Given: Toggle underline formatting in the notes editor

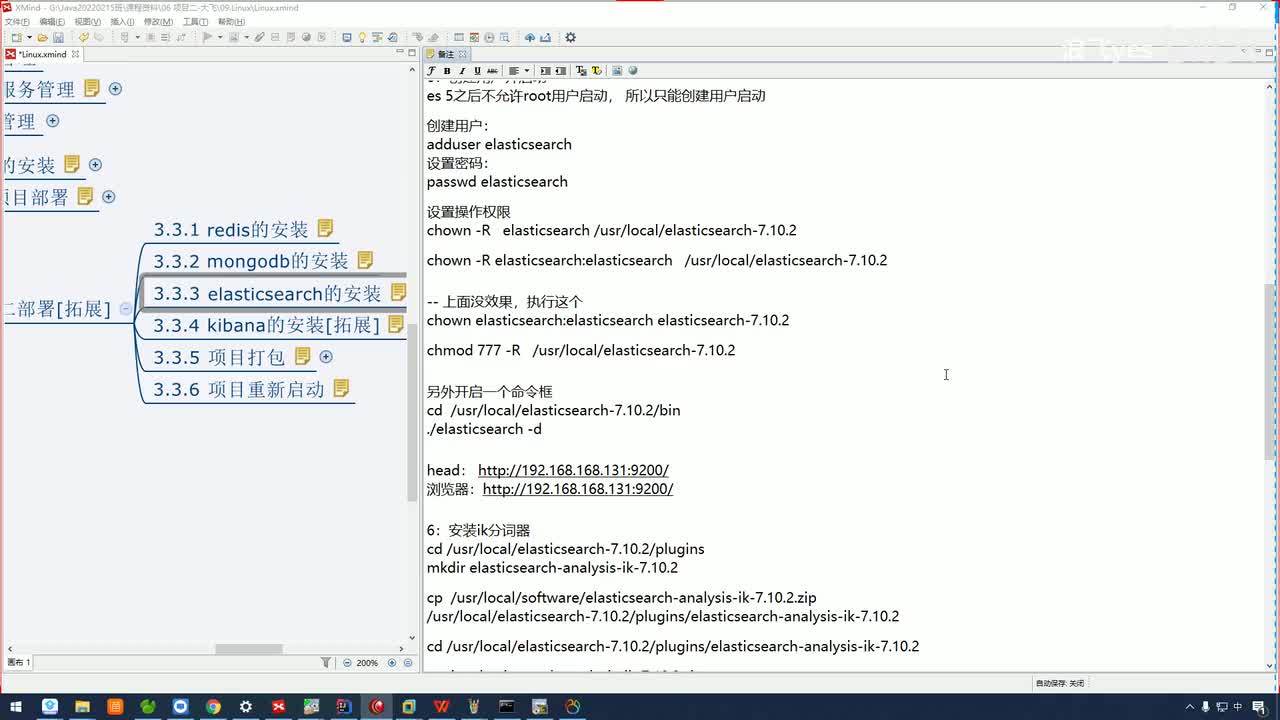Looking at the screenshot, I should [477, 71].
